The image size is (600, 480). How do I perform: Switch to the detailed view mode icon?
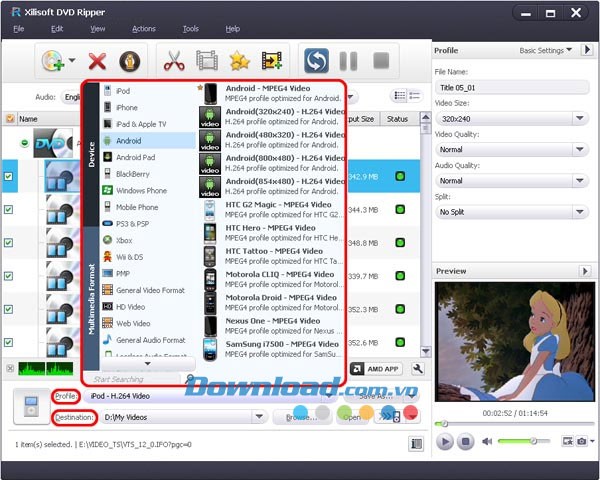click(x=415, y=95)
